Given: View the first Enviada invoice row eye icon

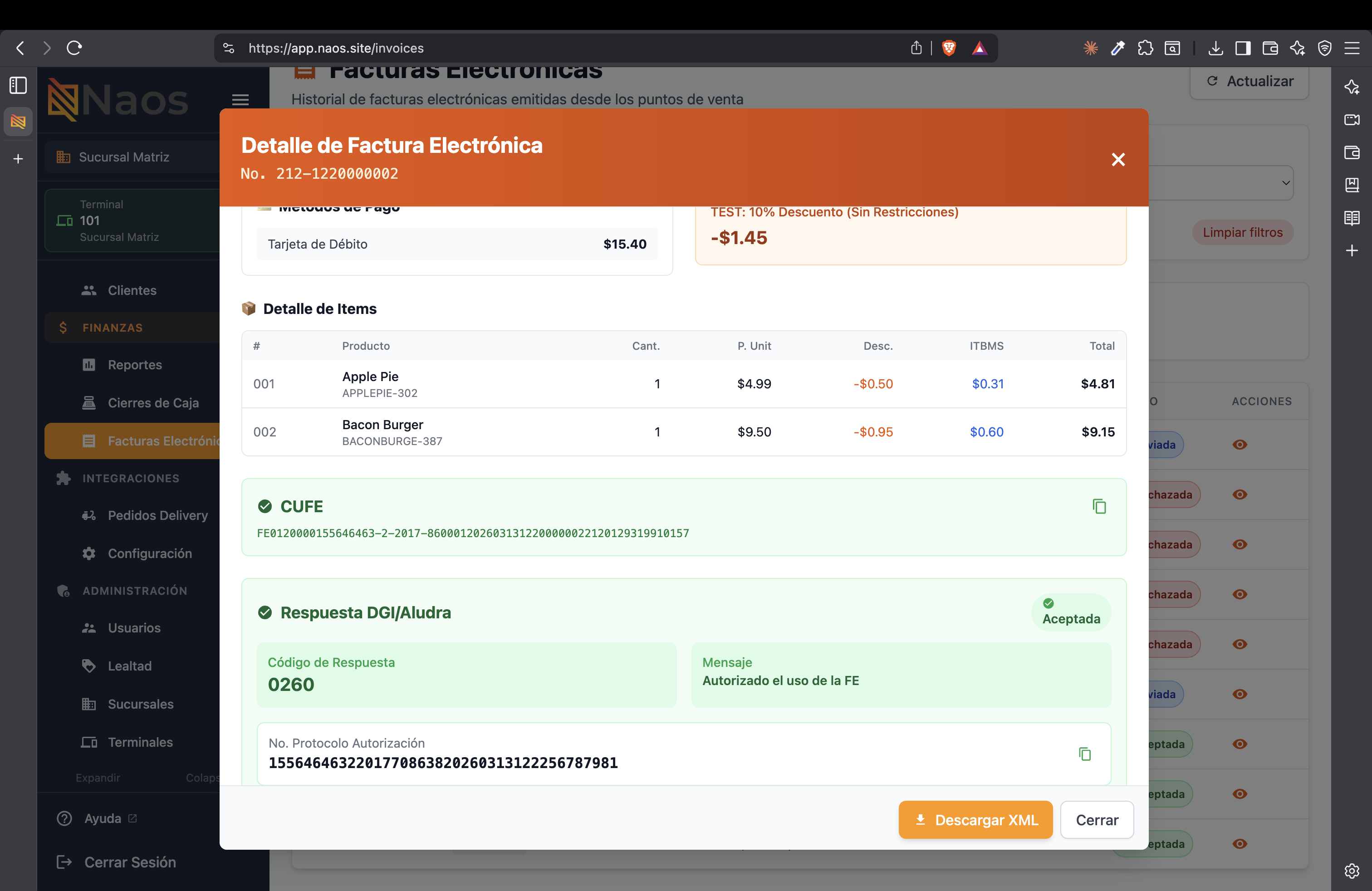Looking at the screenshot, I should (x=1240, y=444).
